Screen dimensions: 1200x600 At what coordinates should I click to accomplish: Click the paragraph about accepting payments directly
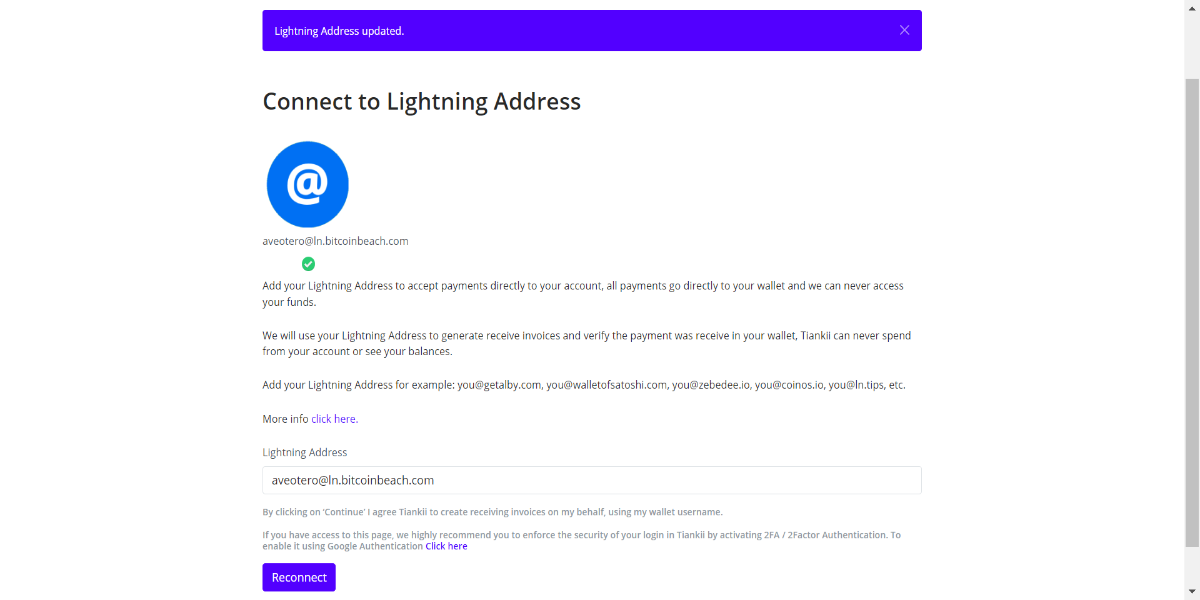click(583, 294)
